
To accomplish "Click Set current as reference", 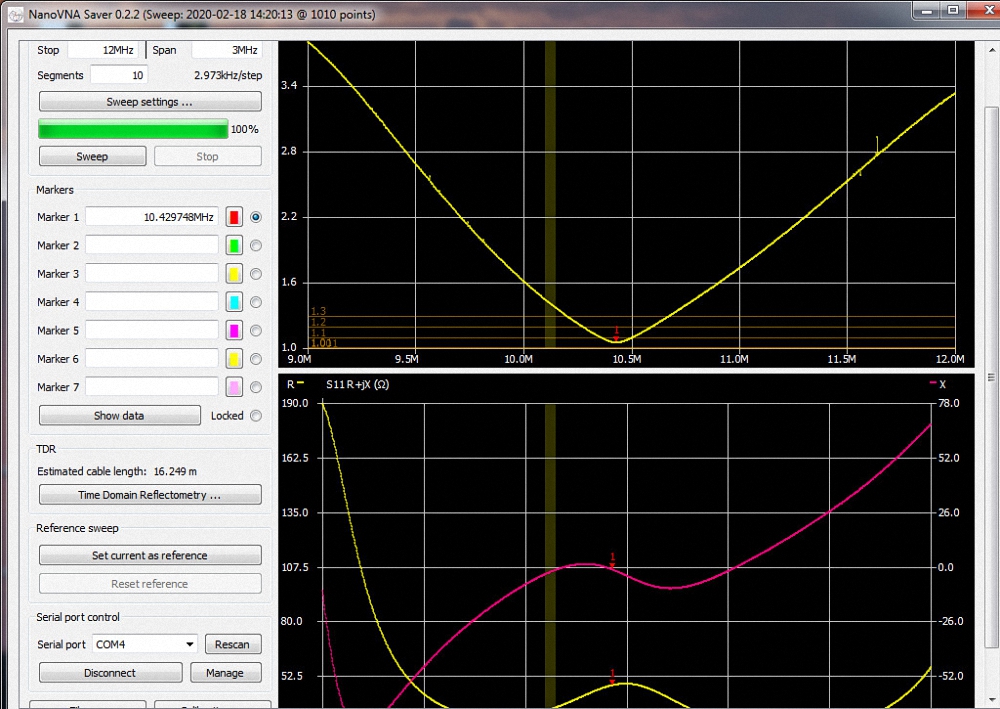I will tap(150, 555).
